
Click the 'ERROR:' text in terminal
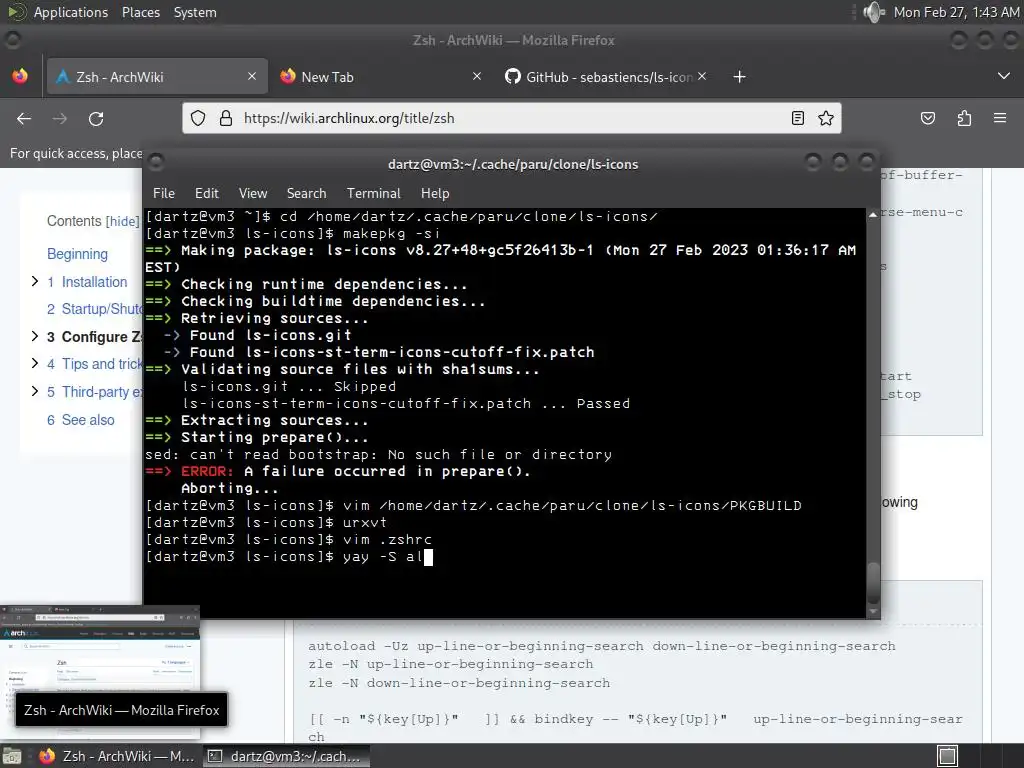(206, 472)
